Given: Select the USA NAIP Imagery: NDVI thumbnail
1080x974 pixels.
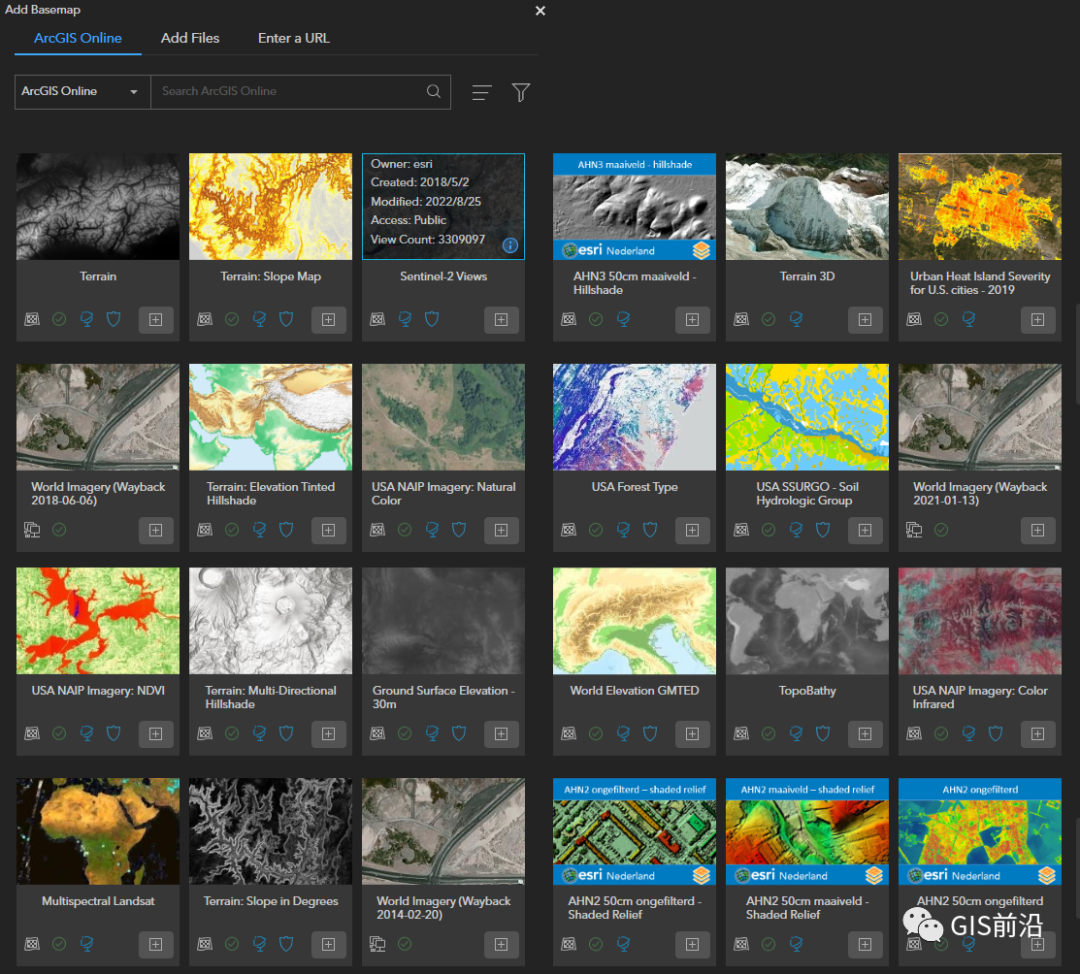Looking at the screenshot, I should (x=98, y=621).
